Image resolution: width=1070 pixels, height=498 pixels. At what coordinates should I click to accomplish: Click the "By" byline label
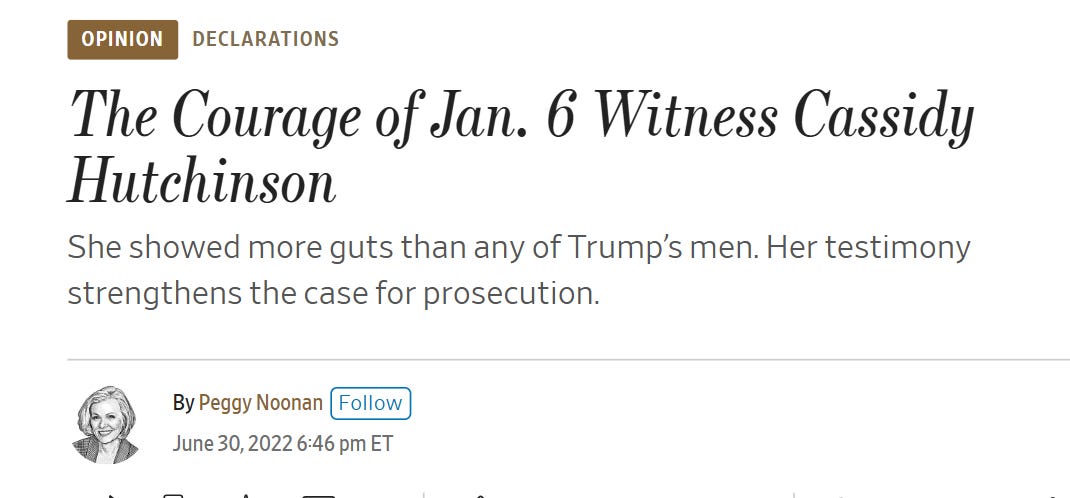pyautogui.click(x=183, y=403)
